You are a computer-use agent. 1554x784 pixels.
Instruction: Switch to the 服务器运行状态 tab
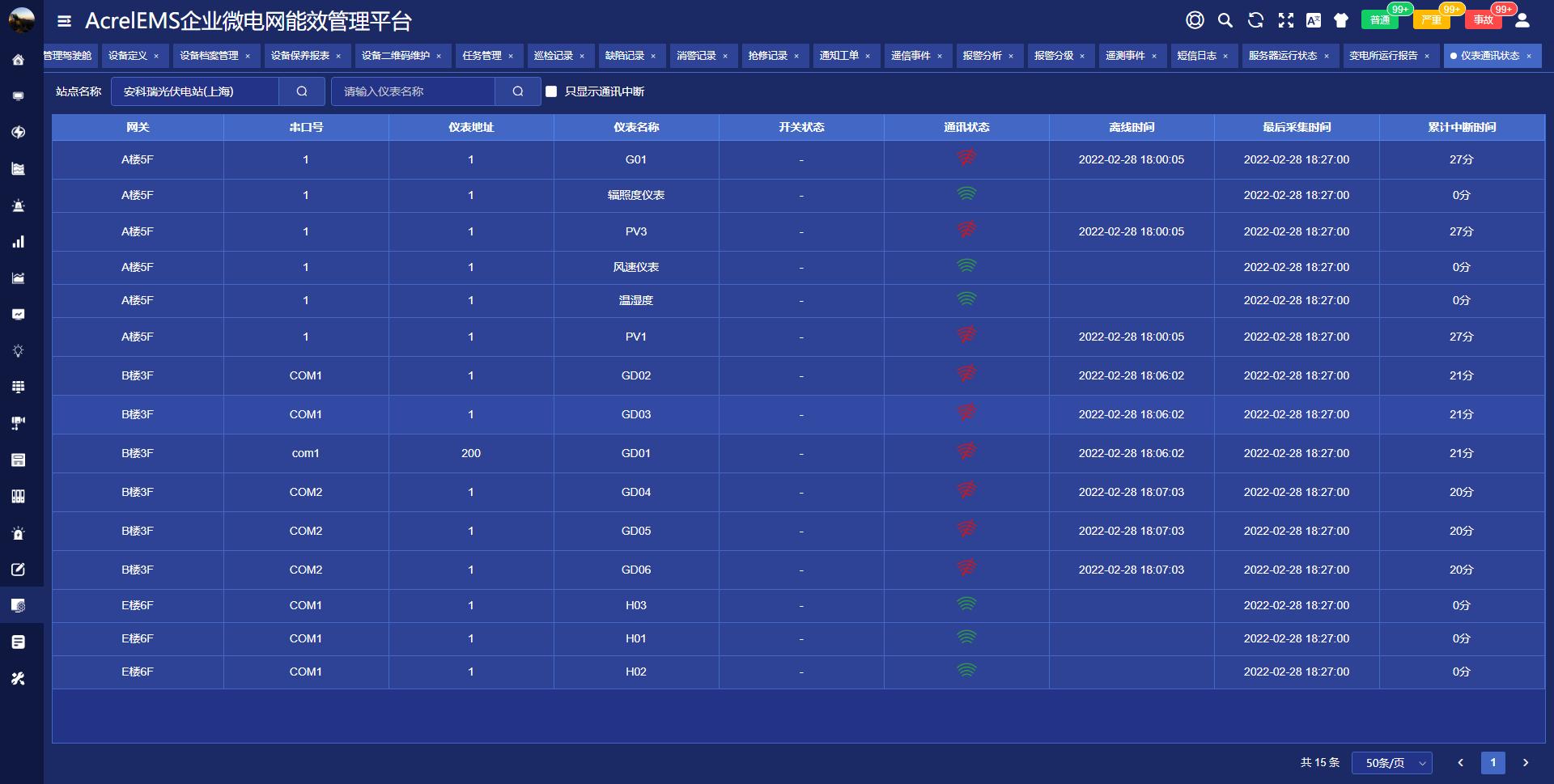(x=1282, y=56)
